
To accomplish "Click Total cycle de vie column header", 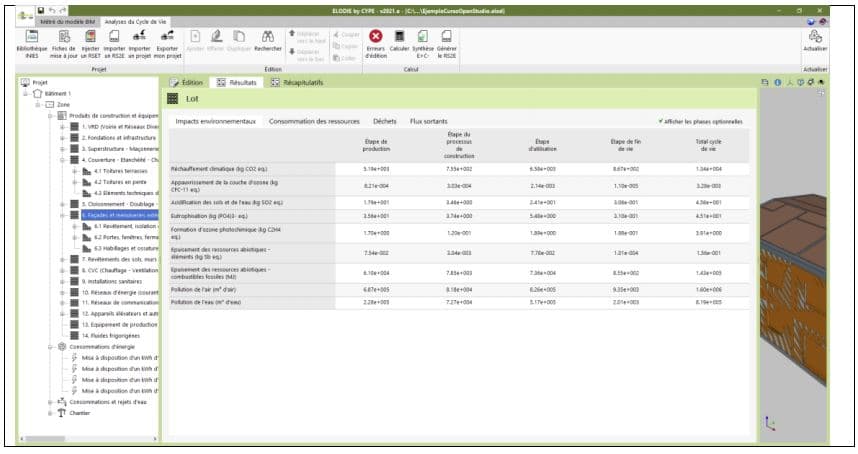I will (708, 145).
